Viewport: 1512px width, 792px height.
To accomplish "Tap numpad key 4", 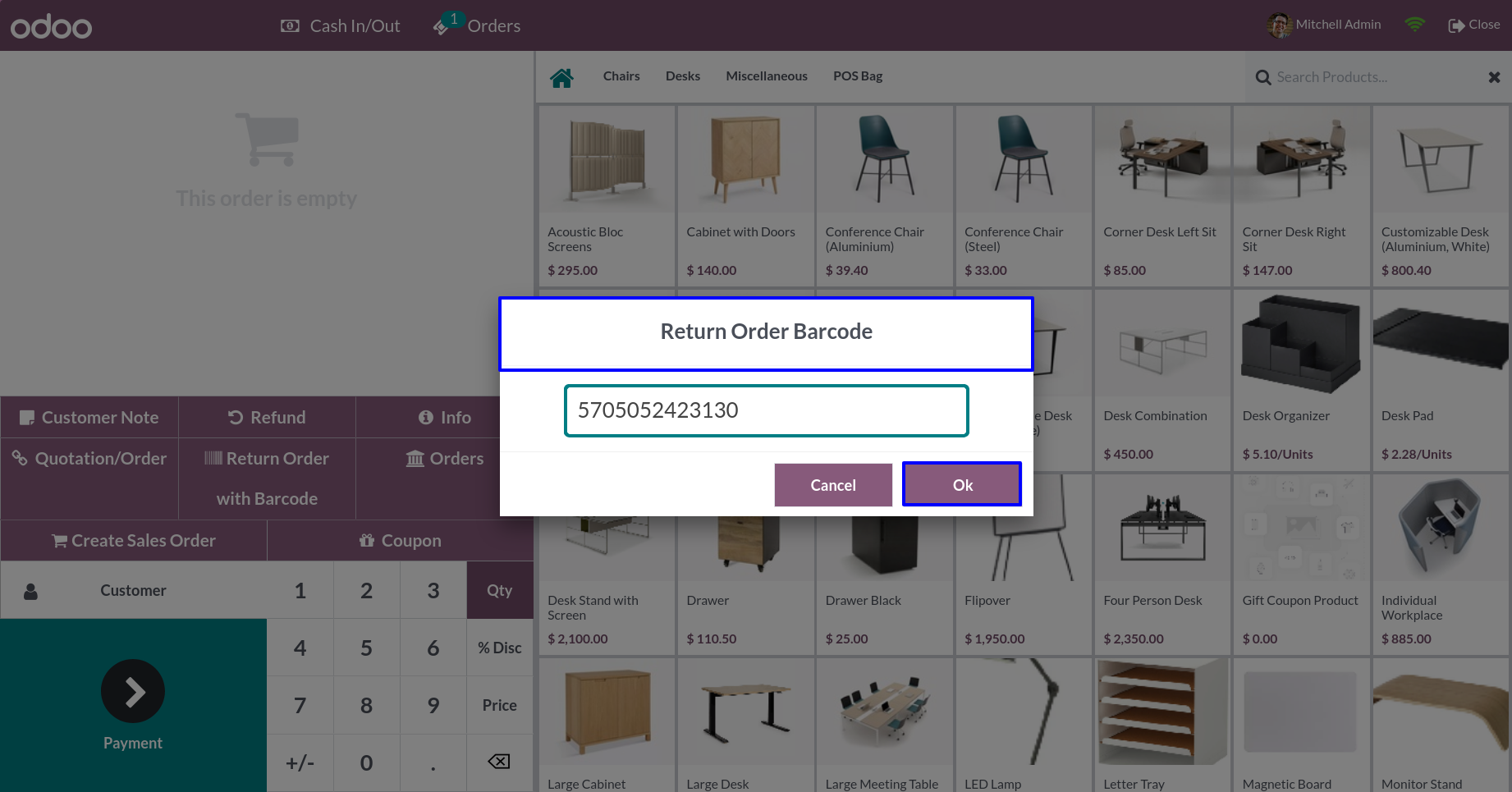I will tap(300, 648).
